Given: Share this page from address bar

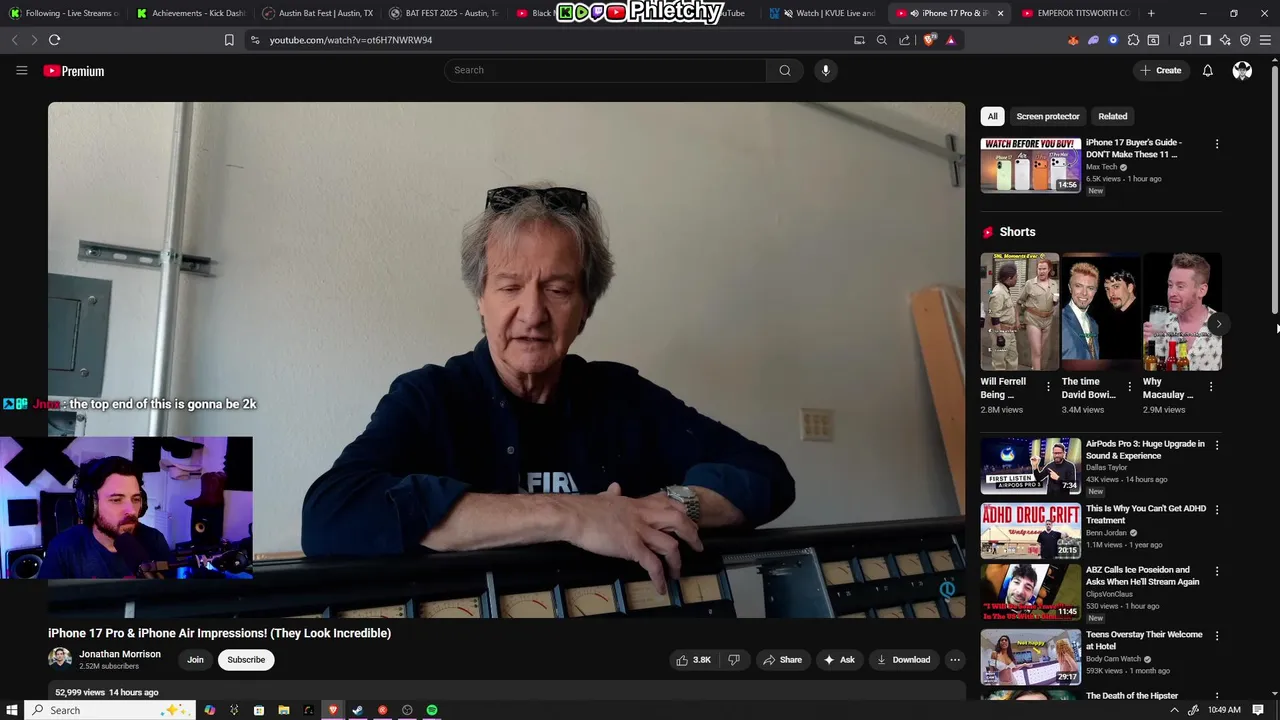Looking at the screenshot, I should point(905,40).
